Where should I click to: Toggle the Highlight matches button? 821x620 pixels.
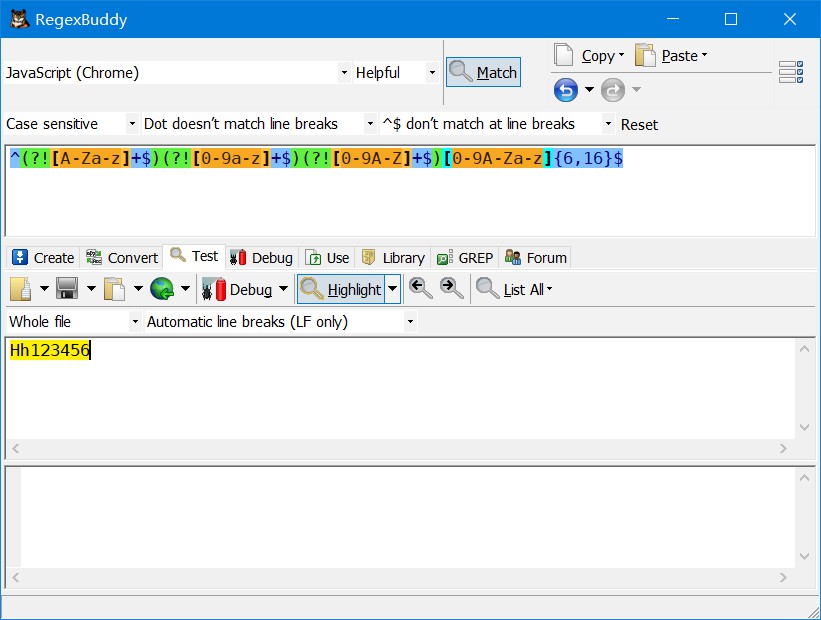[x=341, y=289]
